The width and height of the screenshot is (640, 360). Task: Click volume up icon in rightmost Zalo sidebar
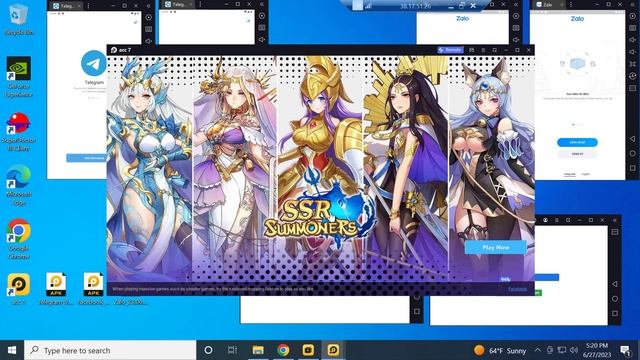coord(633,40)
